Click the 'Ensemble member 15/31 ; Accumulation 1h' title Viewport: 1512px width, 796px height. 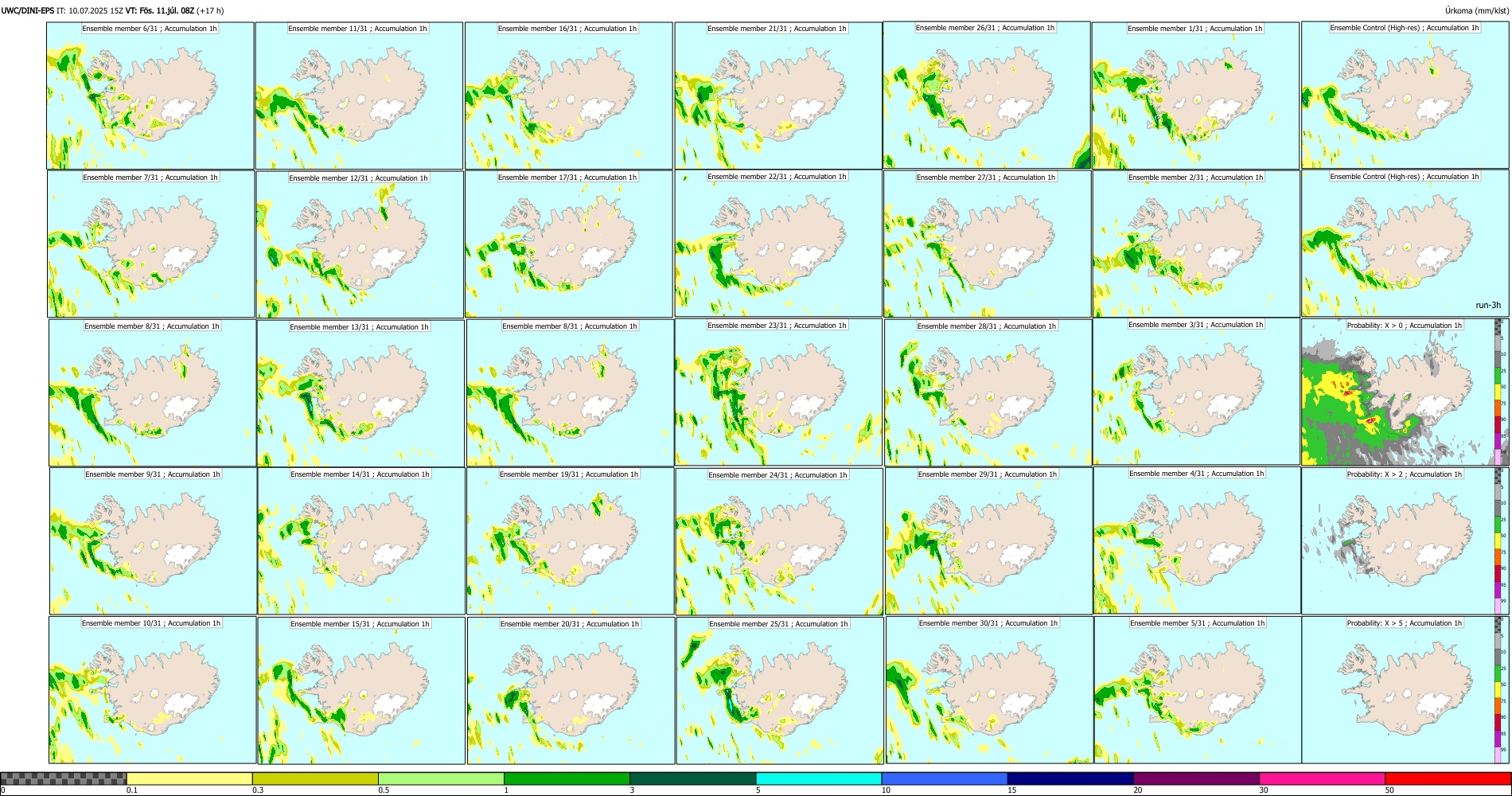click(360, 624)
